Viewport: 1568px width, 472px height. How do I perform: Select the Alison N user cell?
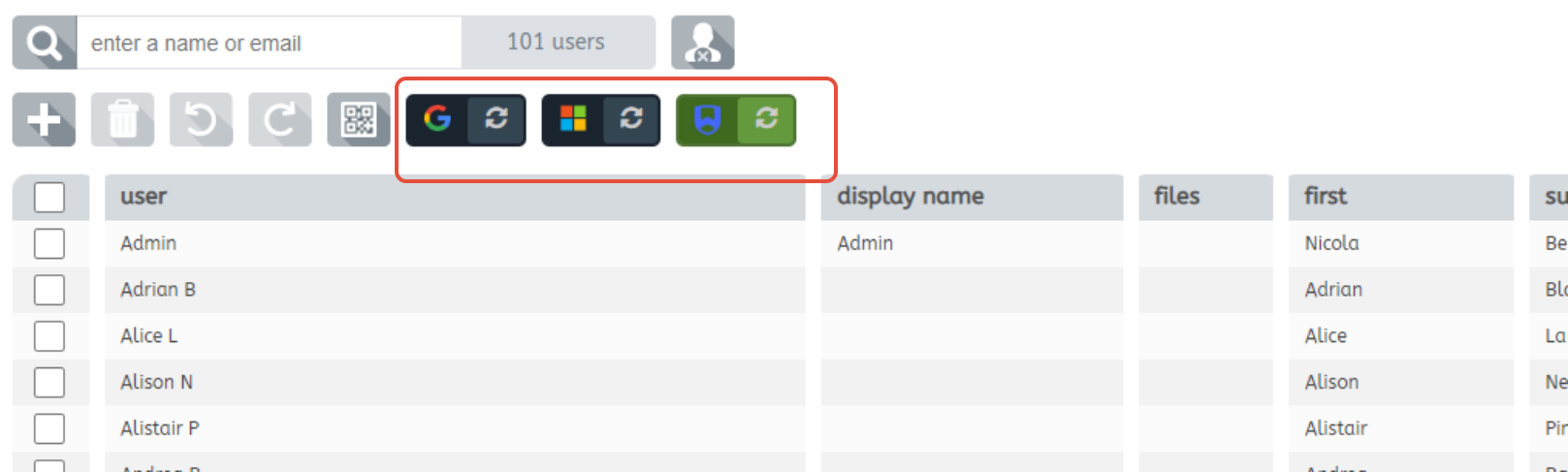click(x=455, y=383)
